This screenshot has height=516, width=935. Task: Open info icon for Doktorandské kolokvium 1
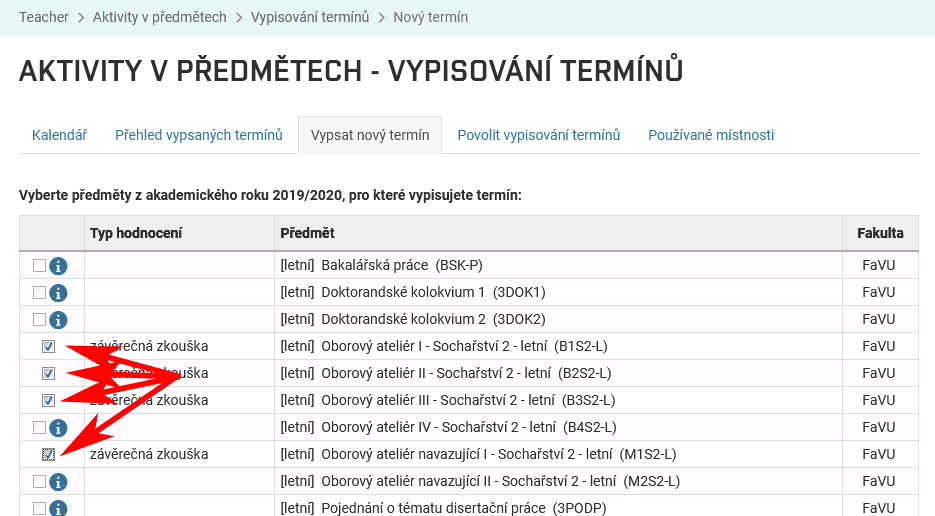click(x=58, y=293)
